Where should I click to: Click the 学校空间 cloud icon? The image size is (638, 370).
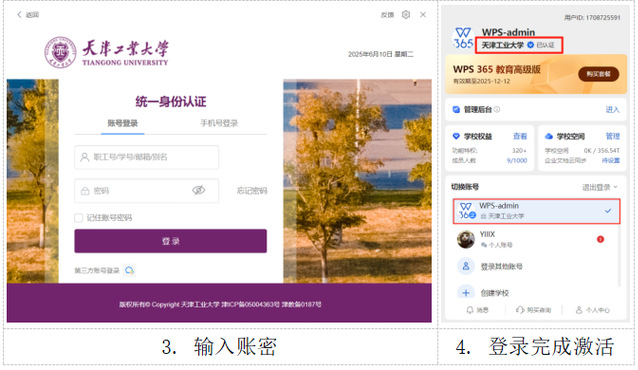coord(549,136)
